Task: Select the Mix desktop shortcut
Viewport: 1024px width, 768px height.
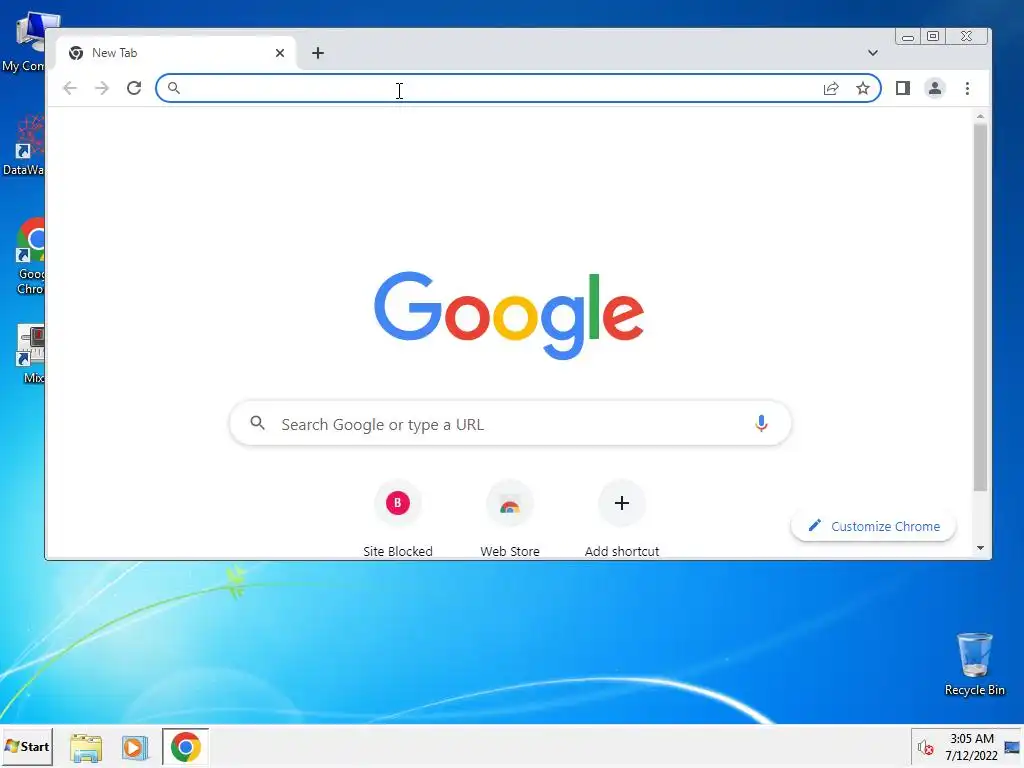Action: pos(31,354)
